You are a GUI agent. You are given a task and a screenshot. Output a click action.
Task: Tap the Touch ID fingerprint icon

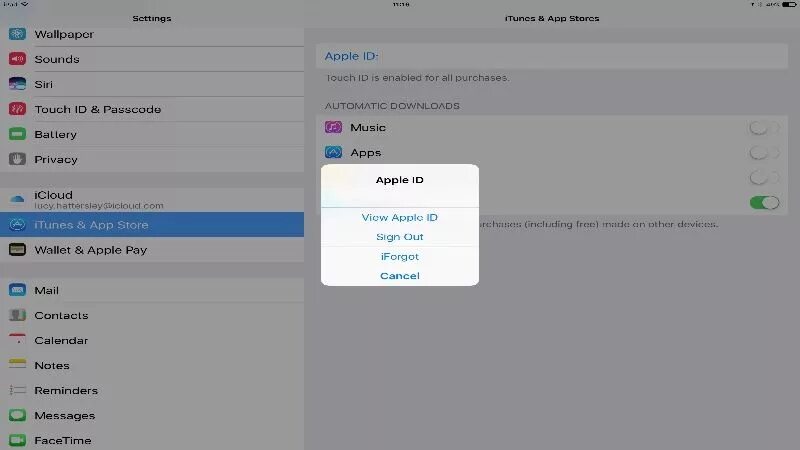coord(17,109)
